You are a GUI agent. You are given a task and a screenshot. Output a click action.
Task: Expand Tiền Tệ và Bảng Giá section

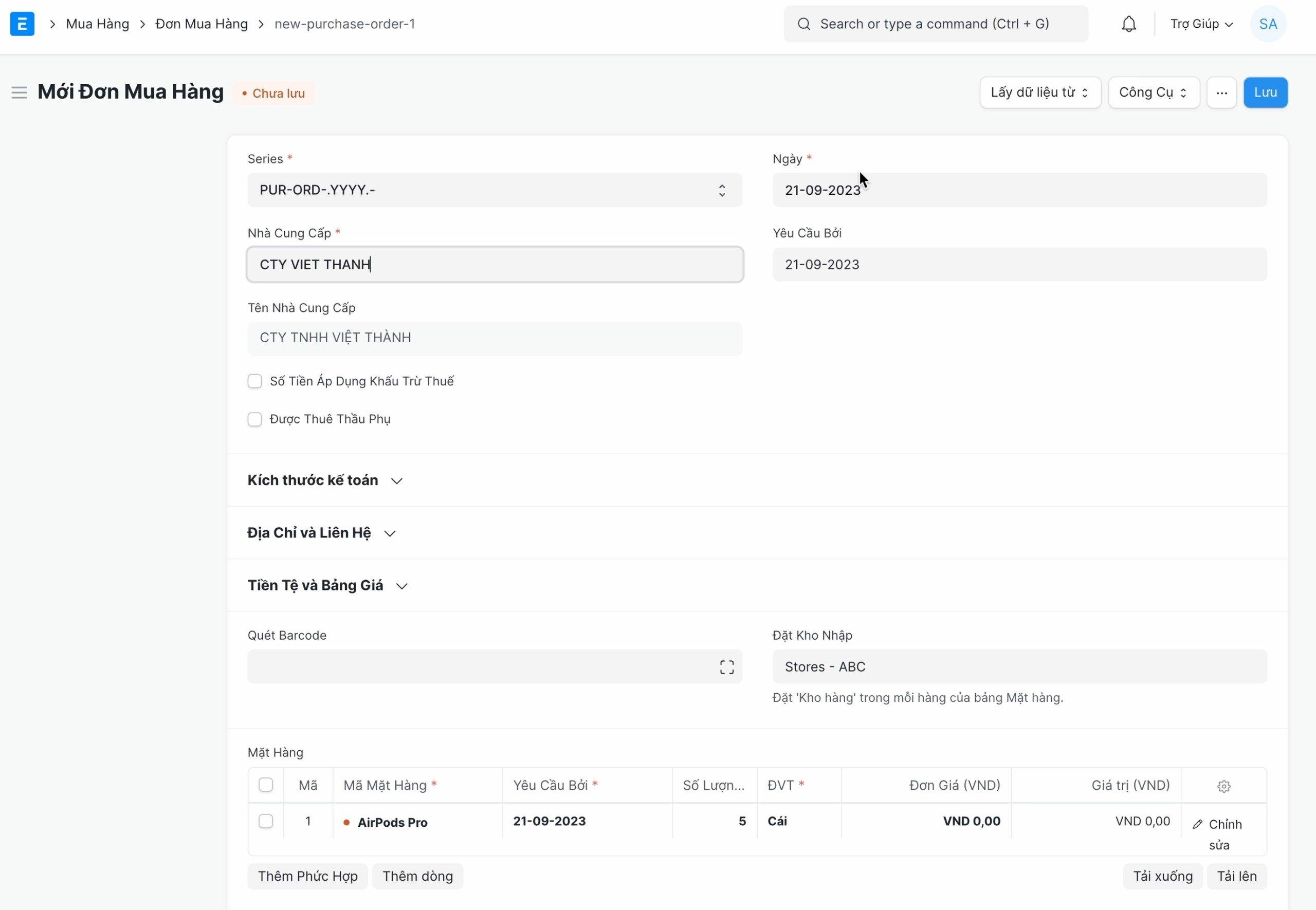328,585
